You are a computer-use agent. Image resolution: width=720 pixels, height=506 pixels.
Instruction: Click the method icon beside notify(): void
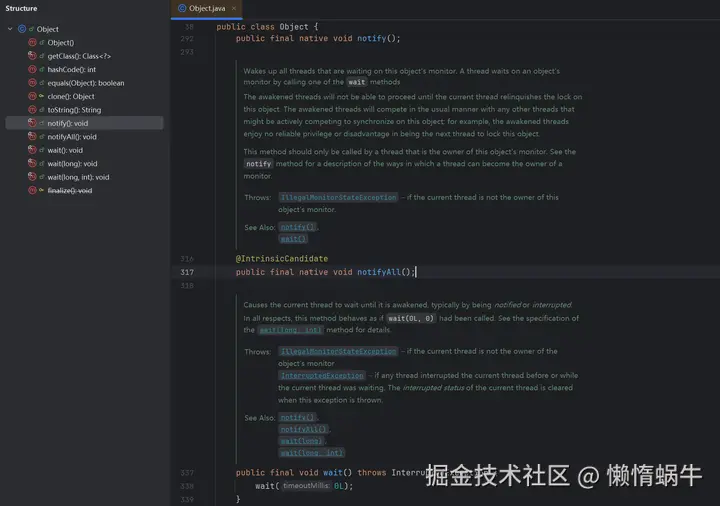pyautogui.click(x=32, y=123)
